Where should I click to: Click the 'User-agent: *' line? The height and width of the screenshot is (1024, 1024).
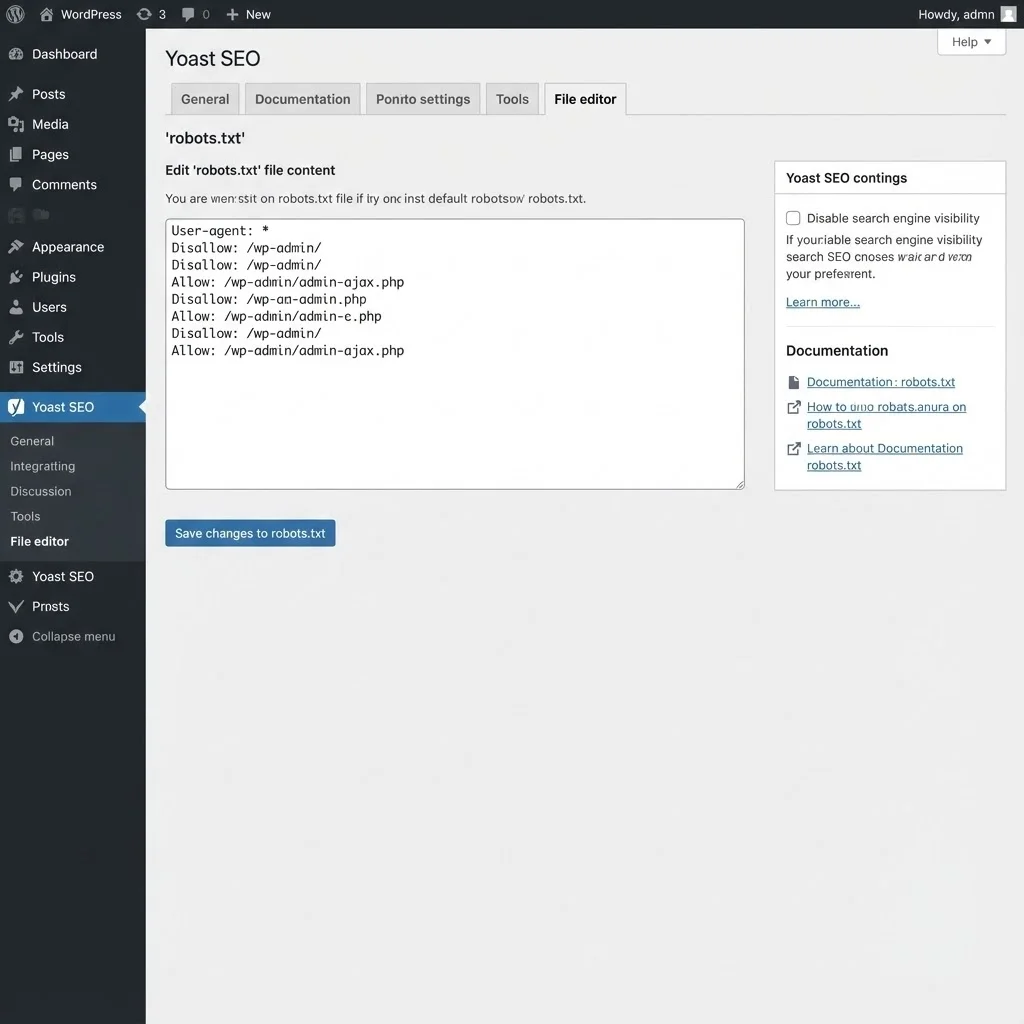220,231
